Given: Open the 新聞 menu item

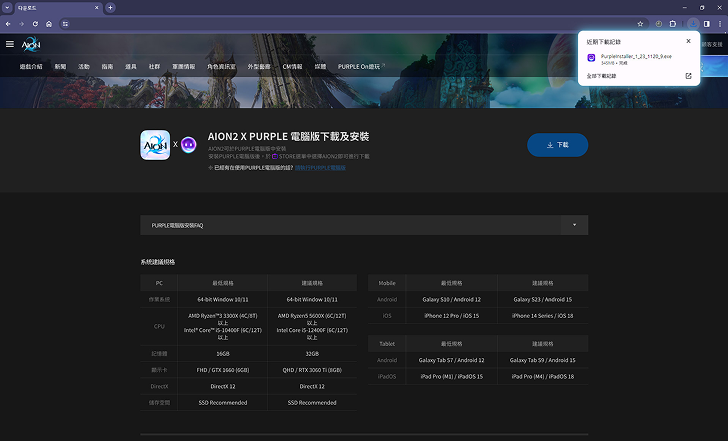Looking at the screenshot, I should point(61,66).
